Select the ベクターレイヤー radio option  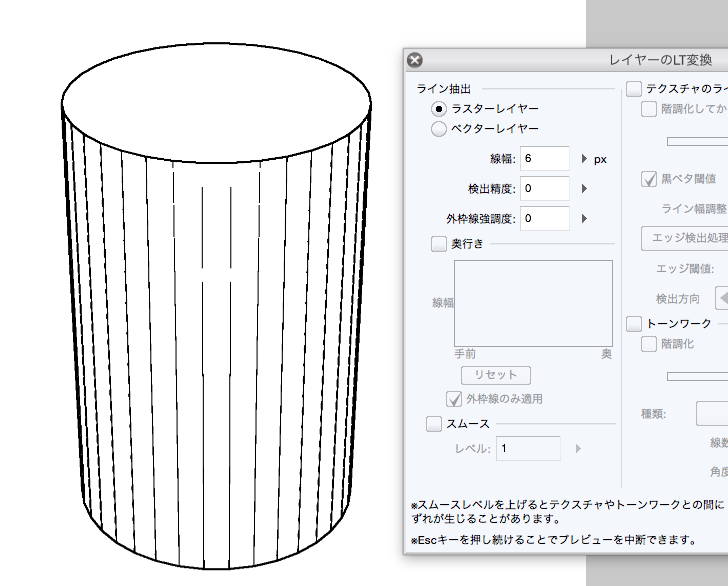(x=439, y=129)
